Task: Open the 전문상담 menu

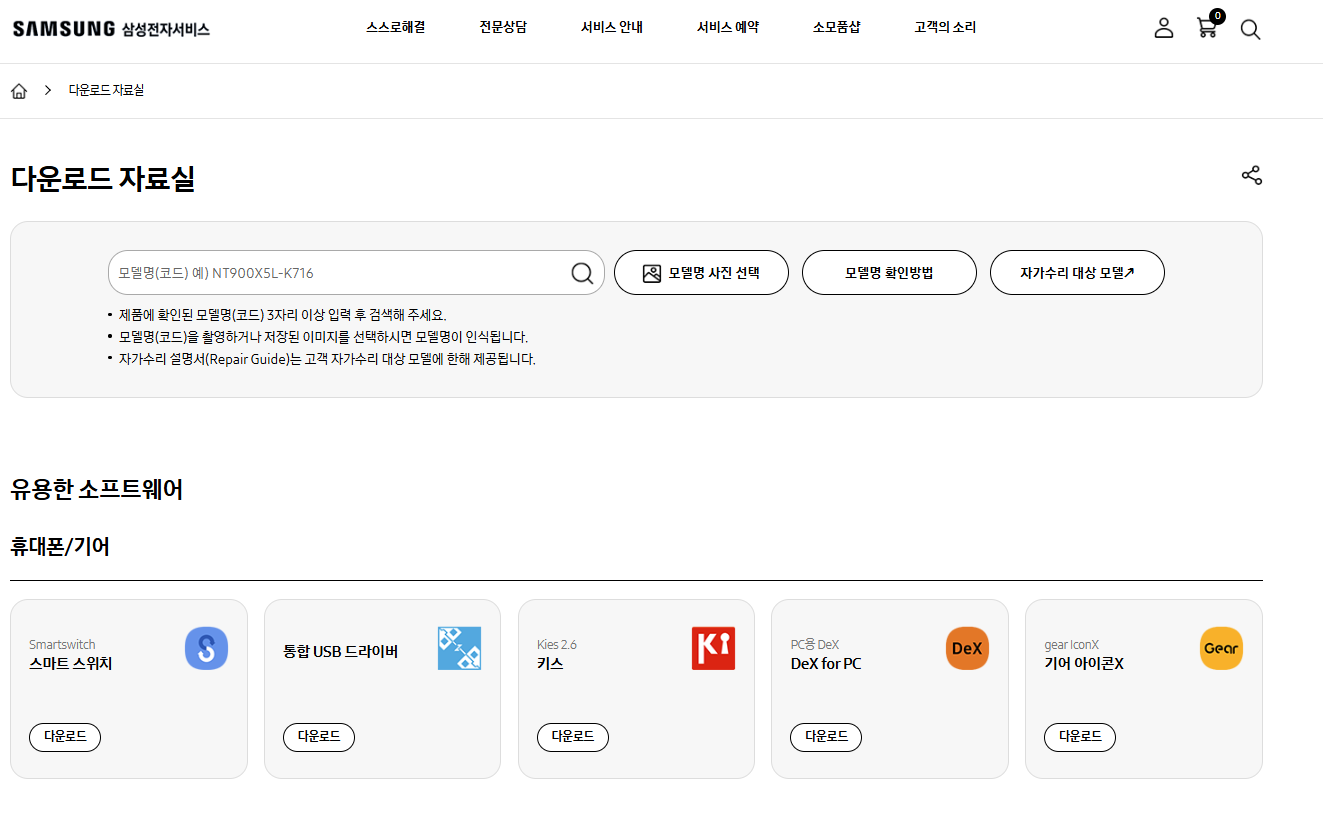Action: (x=503, y=28)
